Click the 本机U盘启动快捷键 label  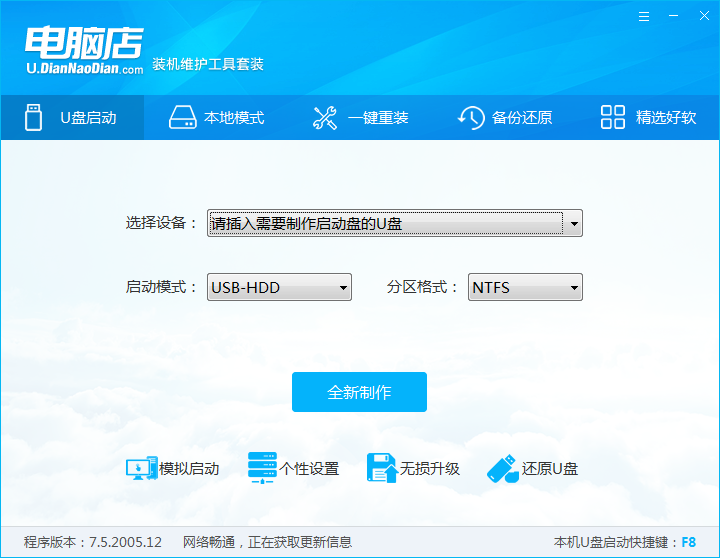pos(616,542)
